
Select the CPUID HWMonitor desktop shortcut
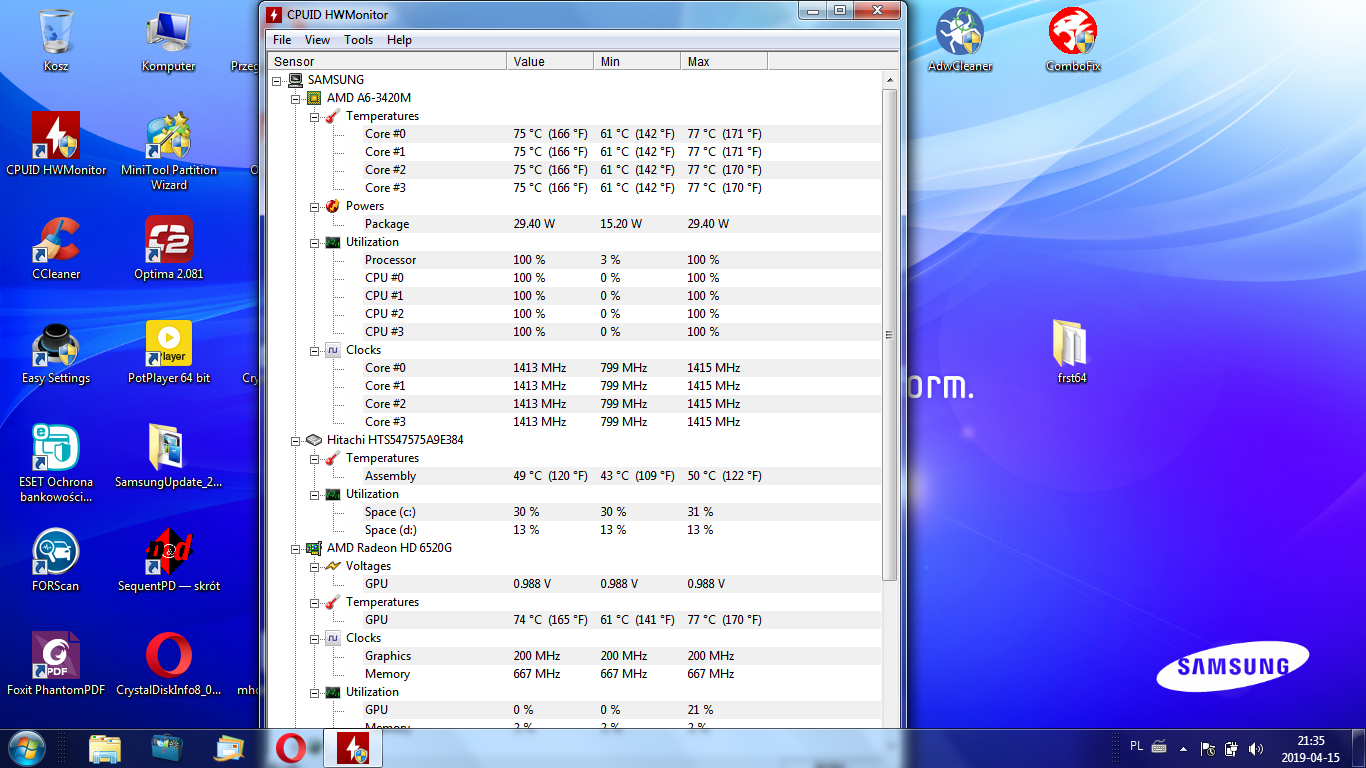(x=56, y=143)
